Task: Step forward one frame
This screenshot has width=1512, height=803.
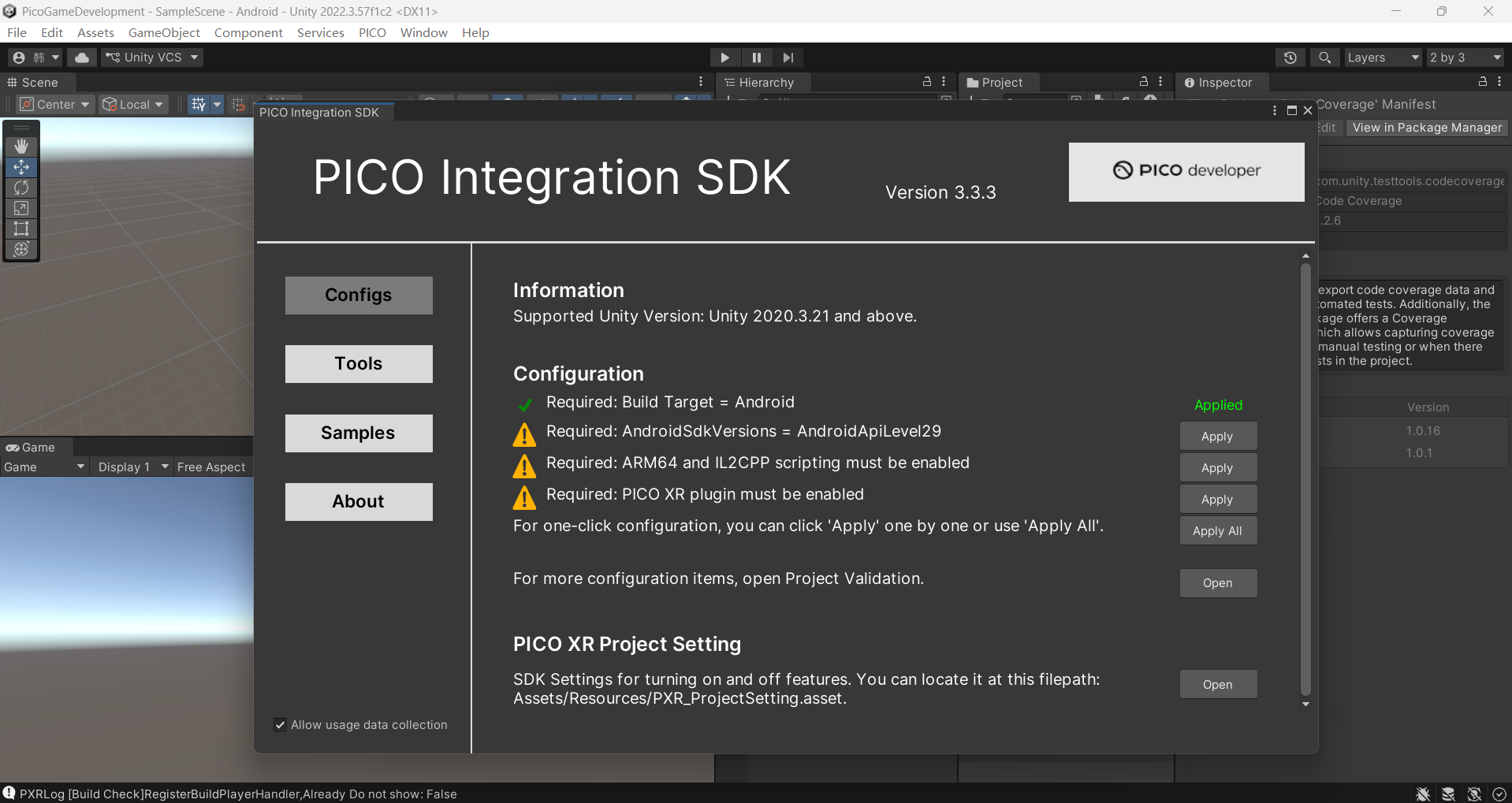Action: click(x=788, y=58)
